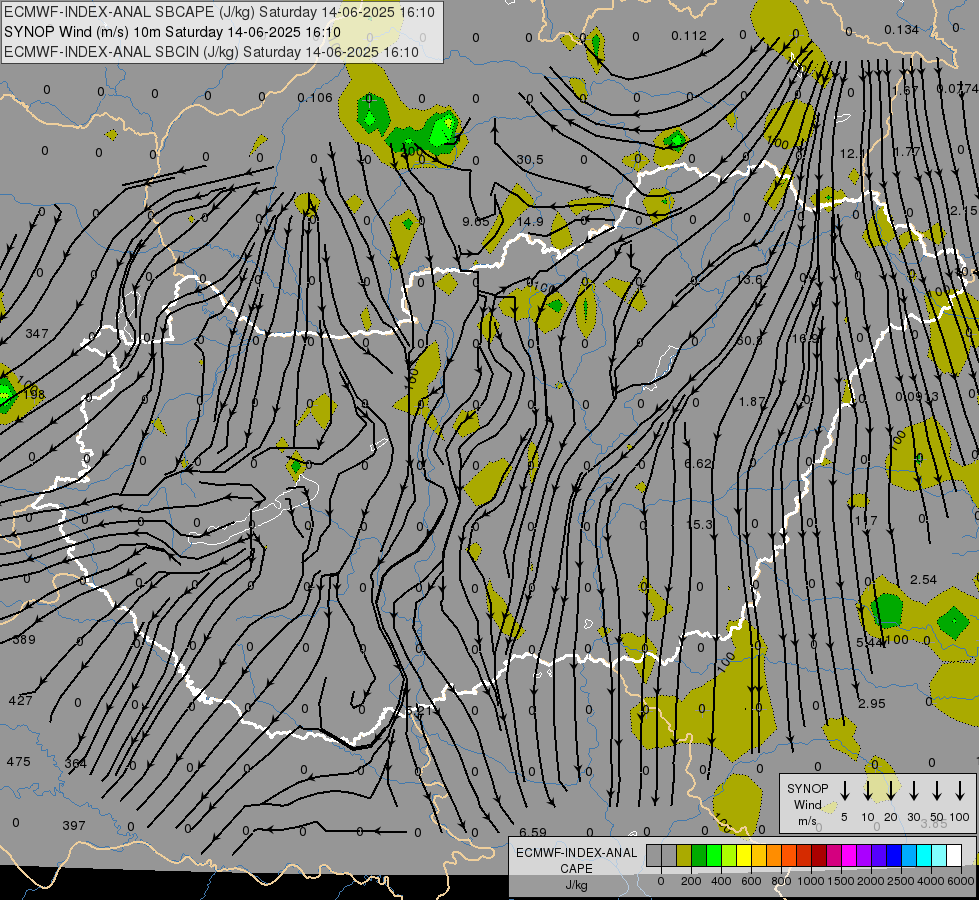Screen dimensions: 979x900
Task: Click the '9.65' value on the map
Action: [x=476, y=221]
